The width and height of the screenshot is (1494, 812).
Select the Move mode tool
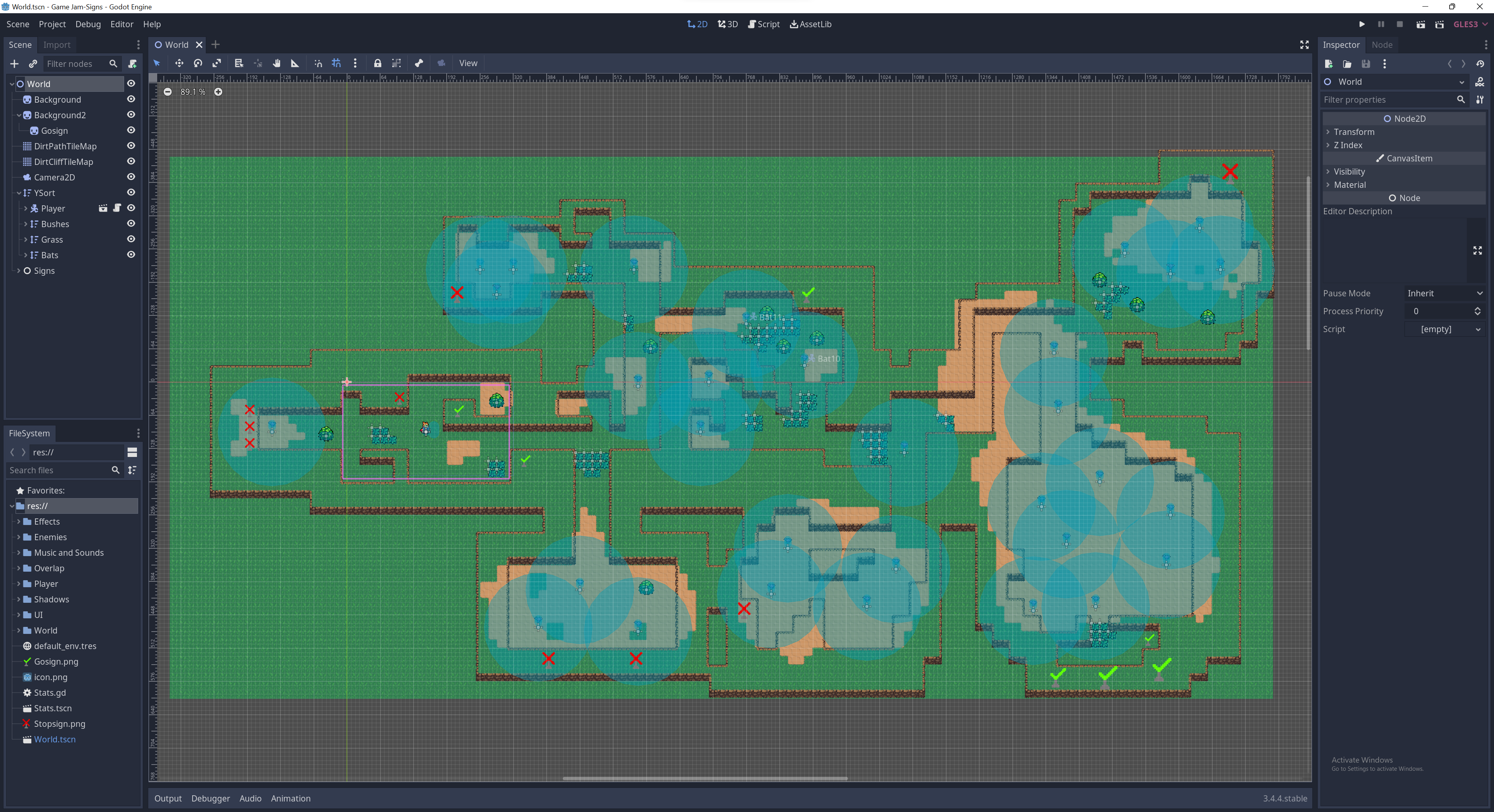point(179,63)
